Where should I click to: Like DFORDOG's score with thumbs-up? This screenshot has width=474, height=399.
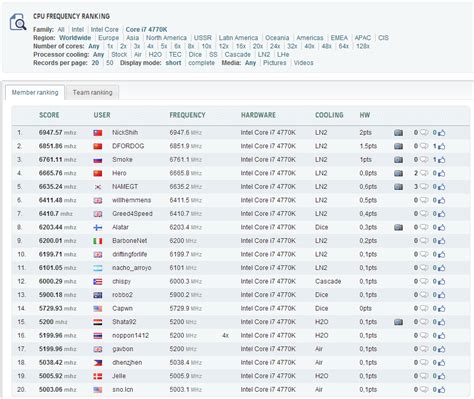point(442,146)
